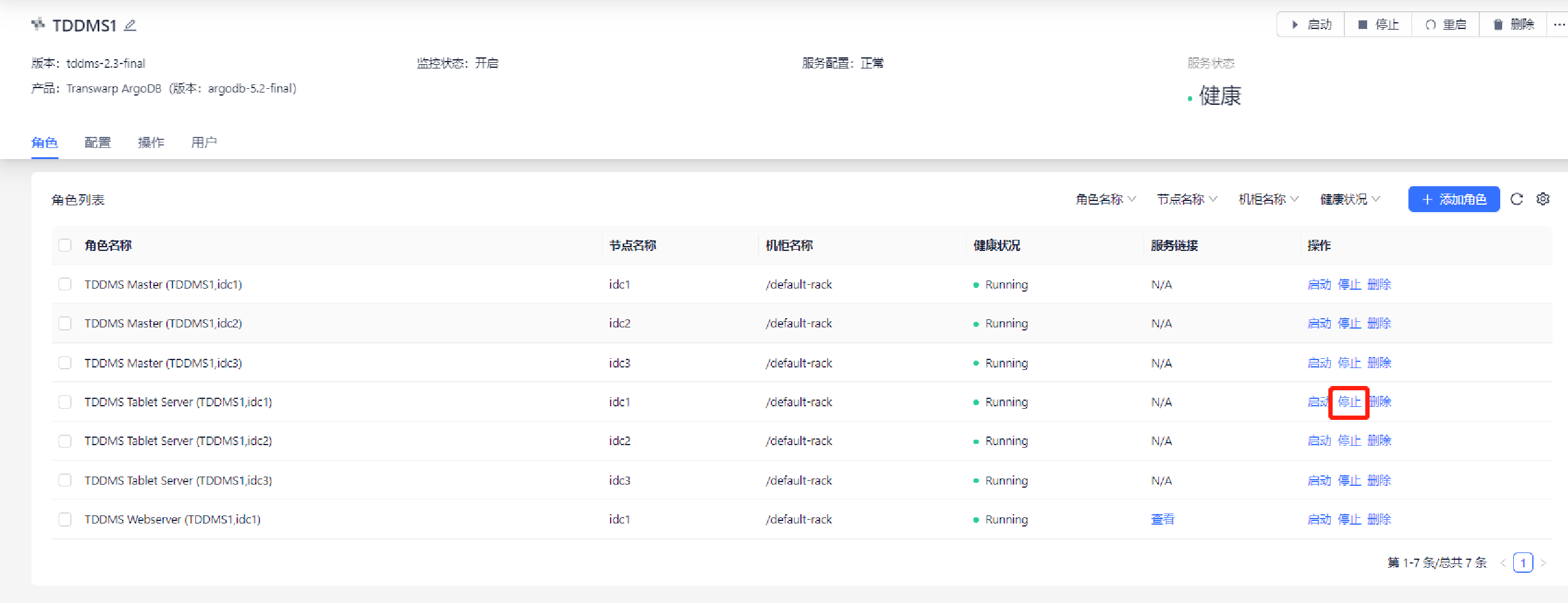Expand the 健康状况 filter dropdown

coord(1350,199)
